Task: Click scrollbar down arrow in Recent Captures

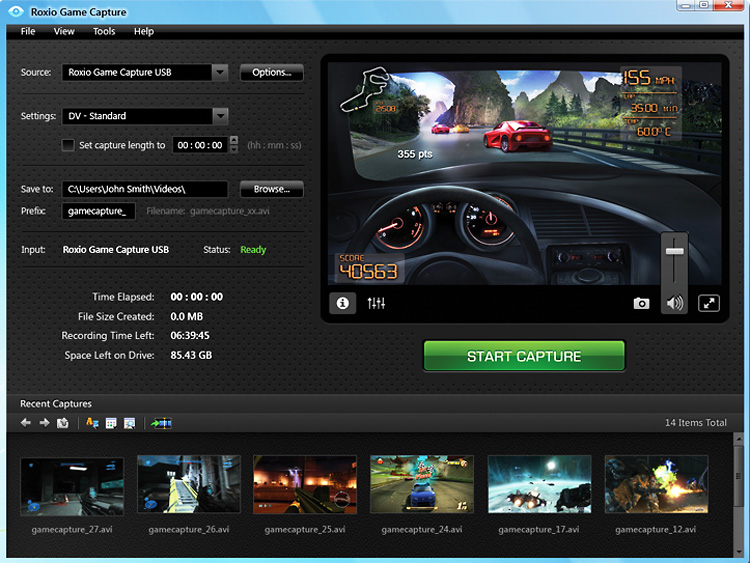Action: (739, 552)
